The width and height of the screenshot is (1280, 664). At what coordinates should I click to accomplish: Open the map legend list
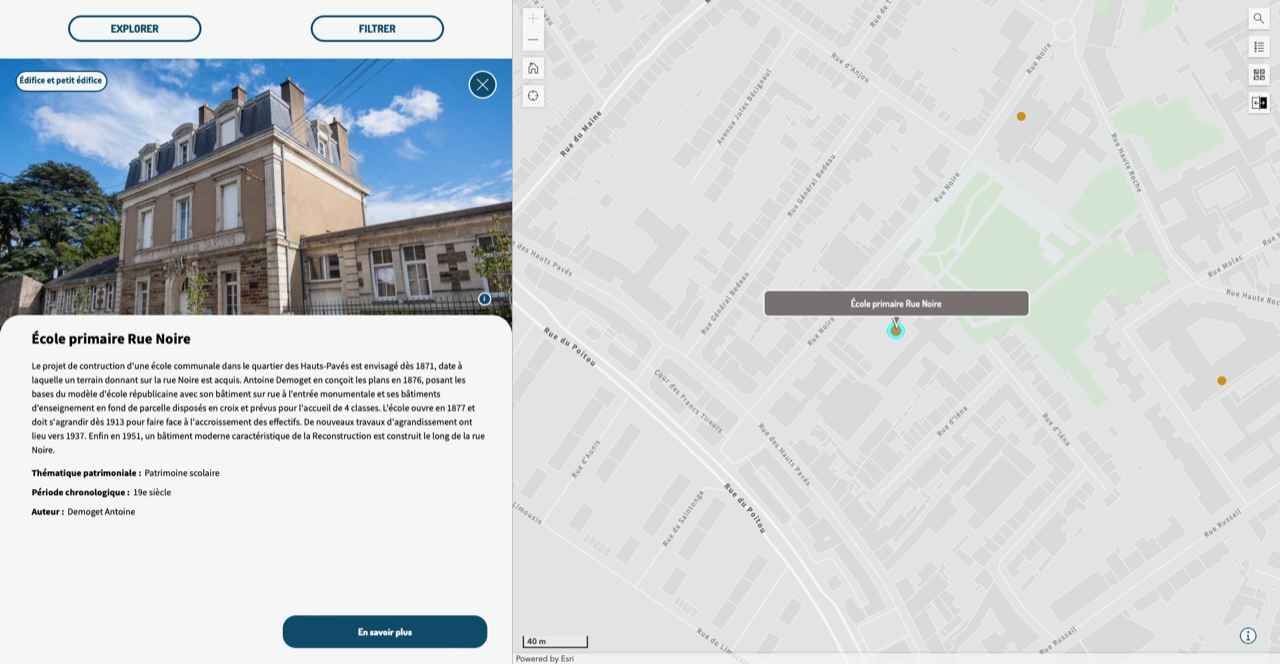1258,46
